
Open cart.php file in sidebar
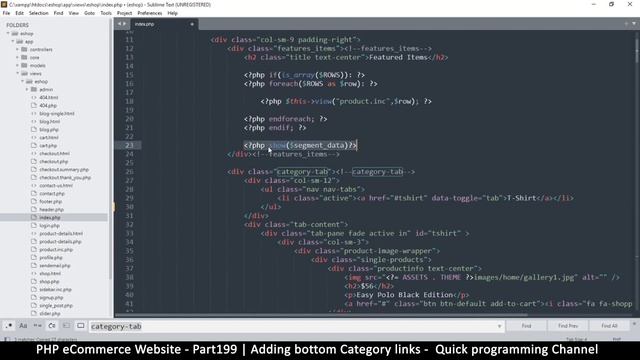click(48, 145)
